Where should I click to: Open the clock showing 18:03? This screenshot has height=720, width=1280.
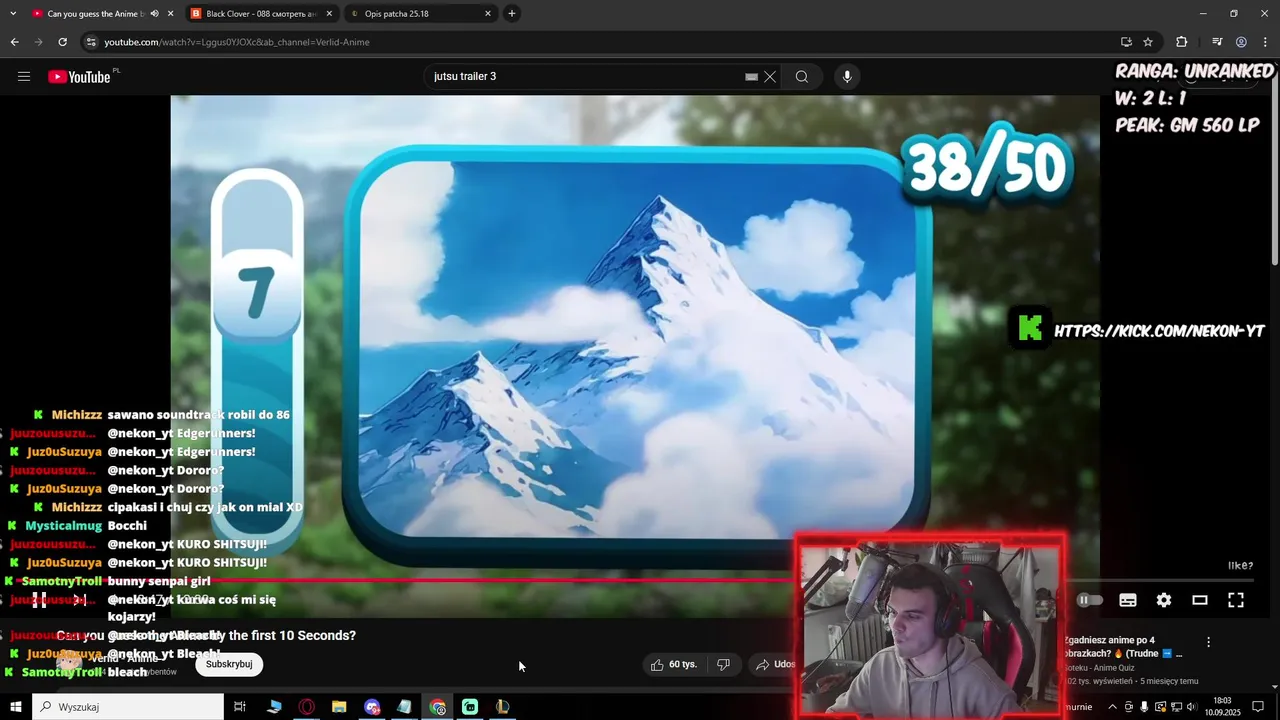(x=1222, y=707)
